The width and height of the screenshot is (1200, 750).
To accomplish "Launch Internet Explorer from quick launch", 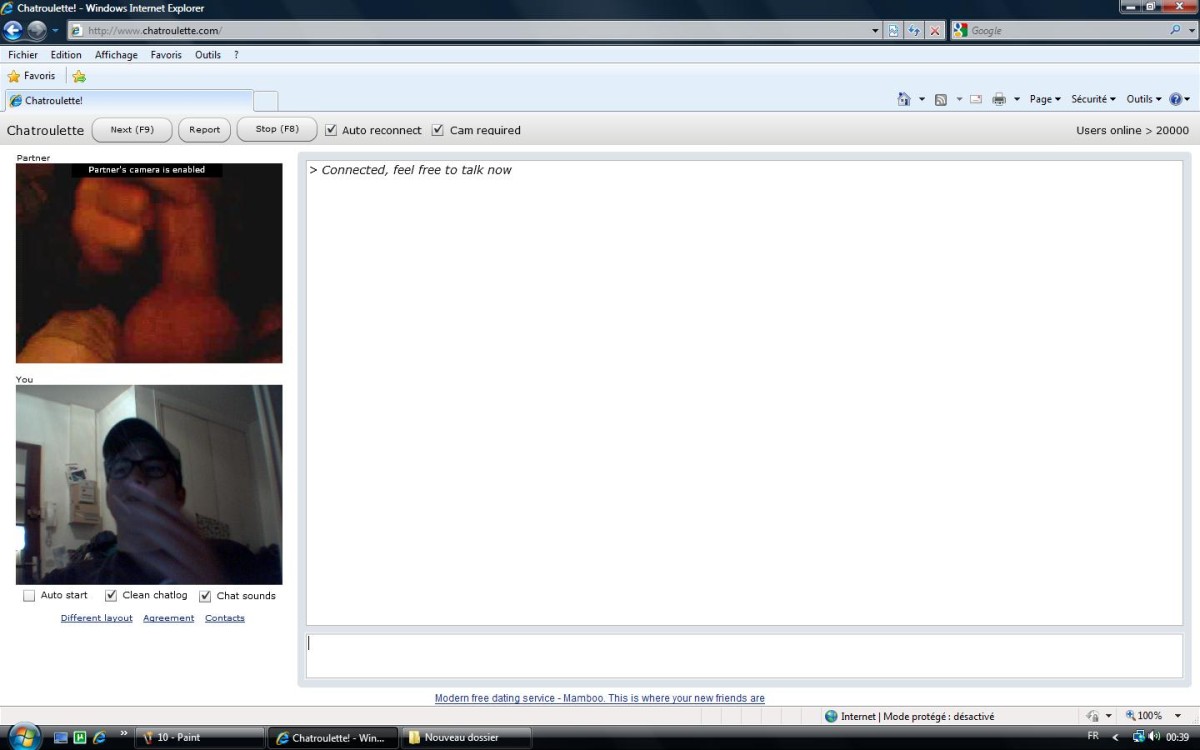I will 99,738.
